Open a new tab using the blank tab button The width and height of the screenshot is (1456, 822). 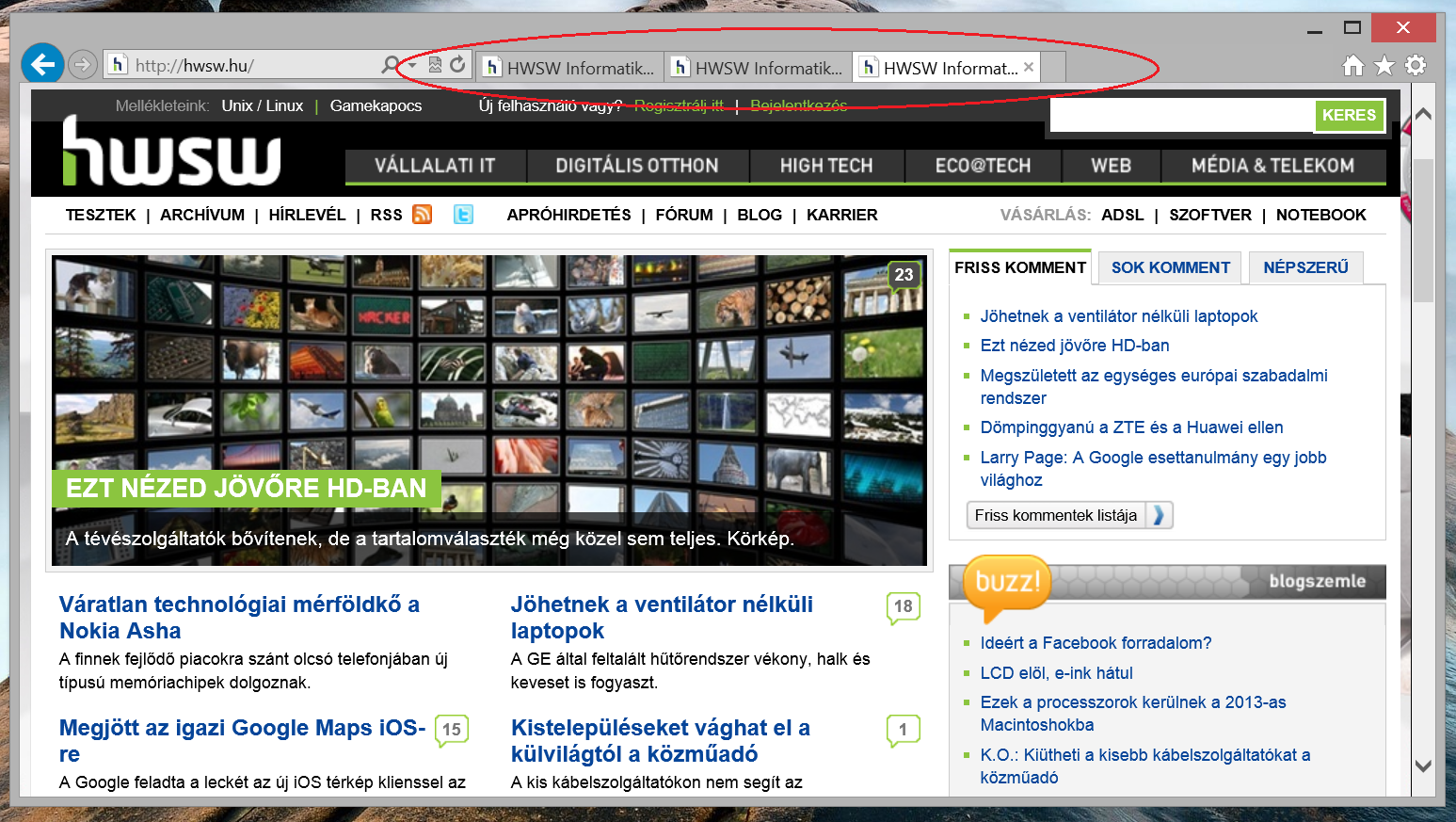[x=1053, y=67]
